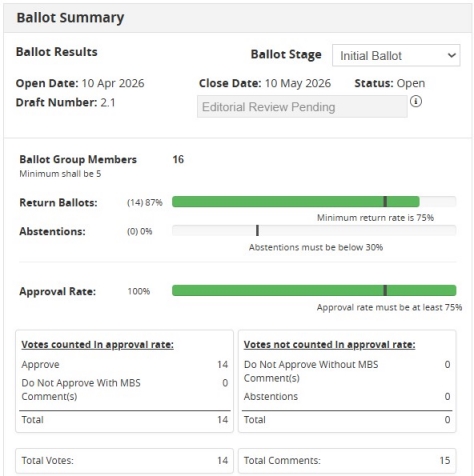
Task: Click the 75% threshold marker on Return Ballots bar
Action: [385, 202]
